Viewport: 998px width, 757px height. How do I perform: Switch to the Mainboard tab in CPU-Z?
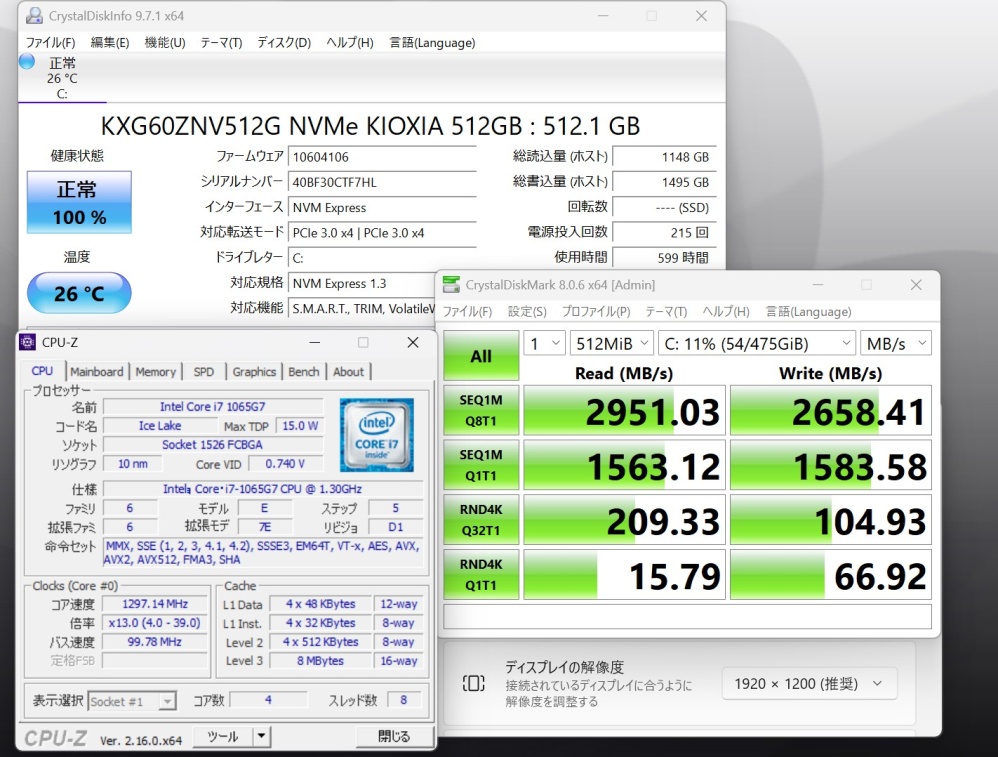(x=97, y=372)
